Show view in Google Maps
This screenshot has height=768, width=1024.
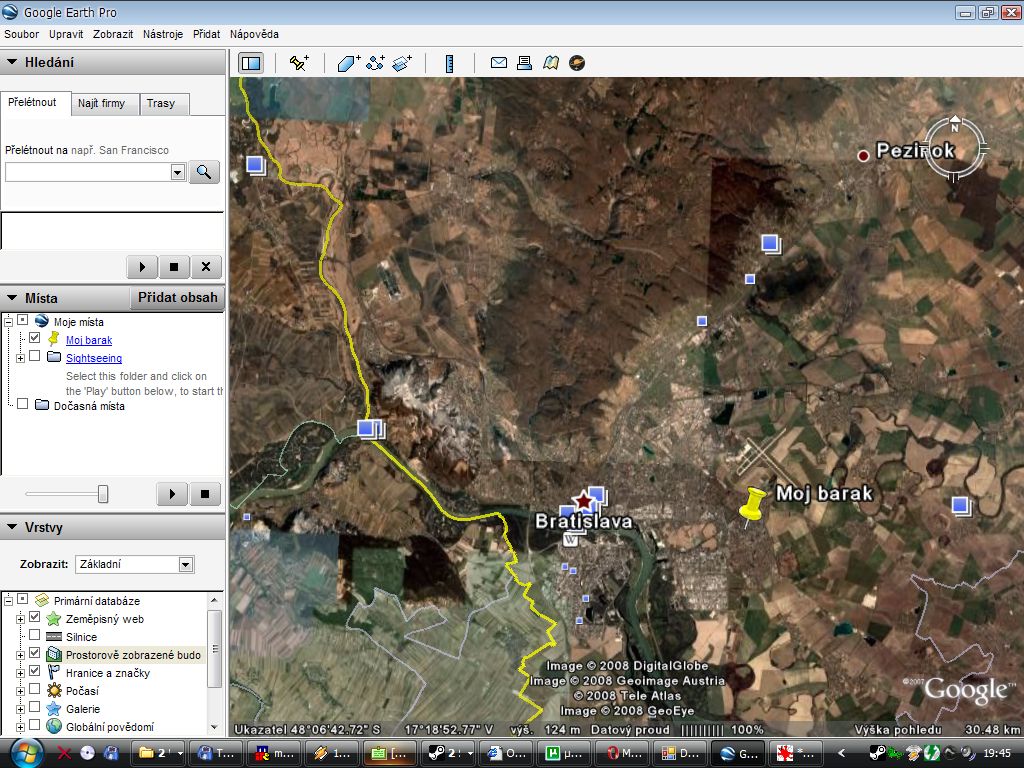point(551,63)
